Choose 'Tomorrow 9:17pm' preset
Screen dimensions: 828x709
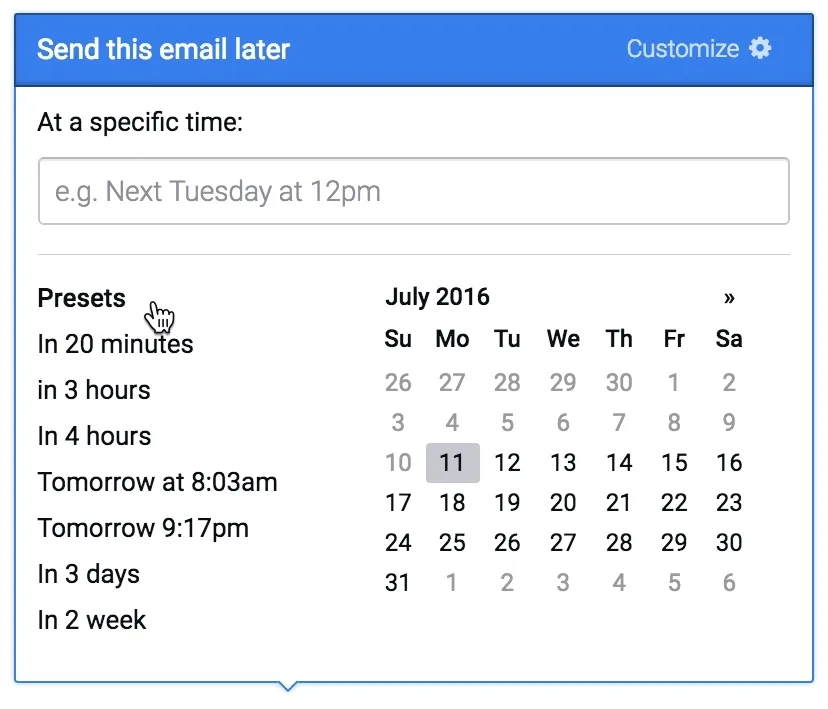[143, 528]
